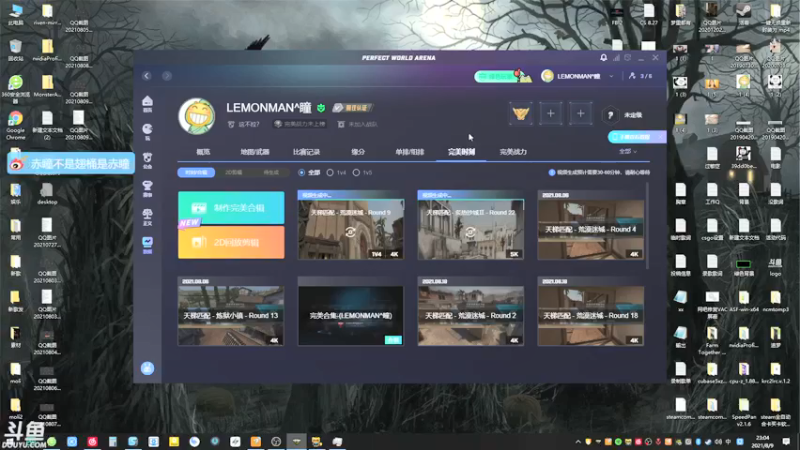Open the balance scale icon in the sidebar

pos(147,216)
